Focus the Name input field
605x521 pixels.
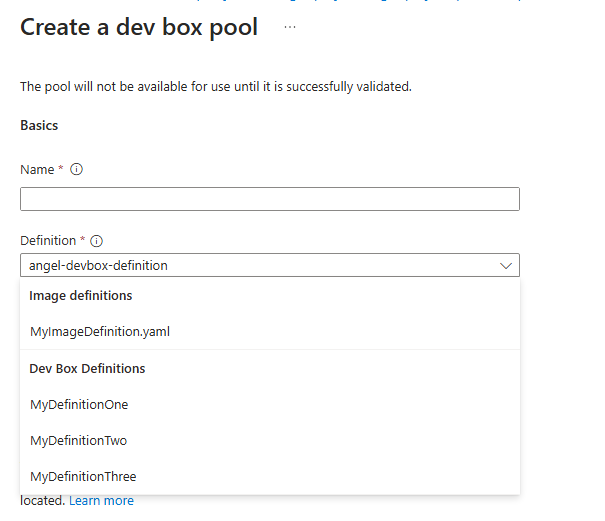pyautogui.click(x=270, y=199)
